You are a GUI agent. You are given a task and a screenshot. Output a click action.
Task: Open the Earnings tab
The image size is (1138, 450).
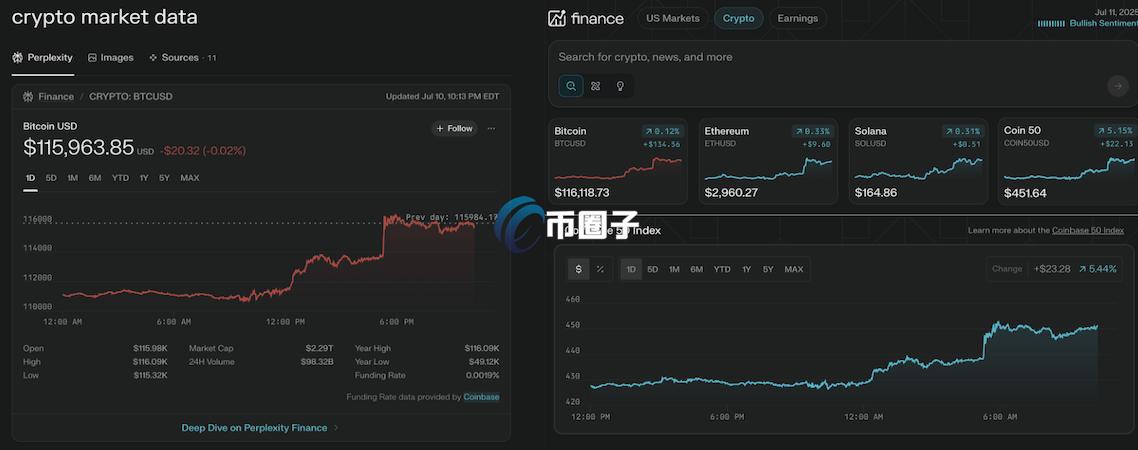[797, 18]
